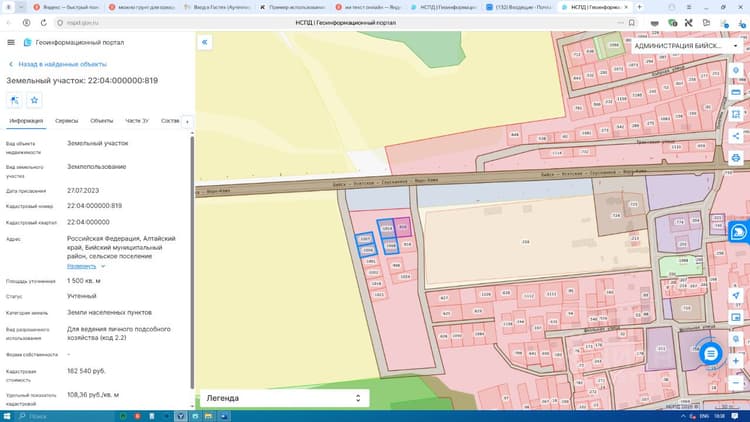Image resolution: width=750 pixels, height=422 pixels.
Task: Select the area value 1 500 кв. м
Action: point(84,281)
